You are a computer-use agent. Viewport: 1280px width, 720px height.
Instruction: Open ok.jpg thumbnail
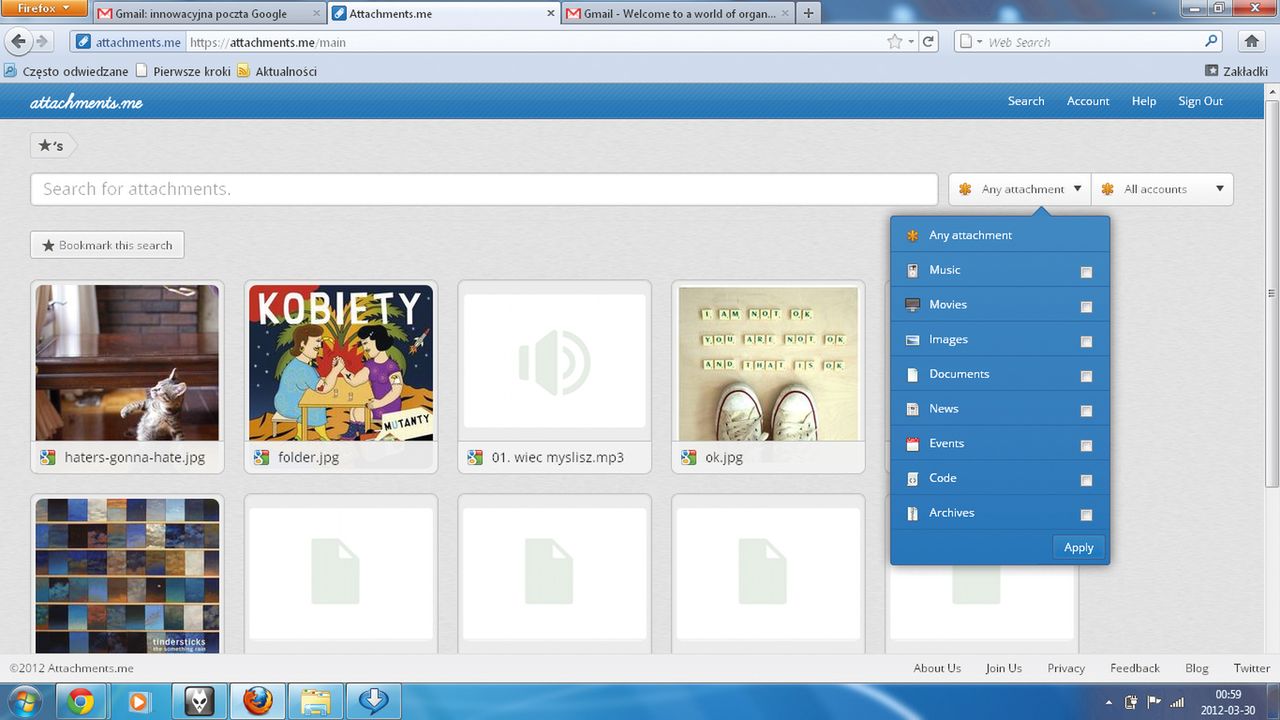click(x=768, y=363)
